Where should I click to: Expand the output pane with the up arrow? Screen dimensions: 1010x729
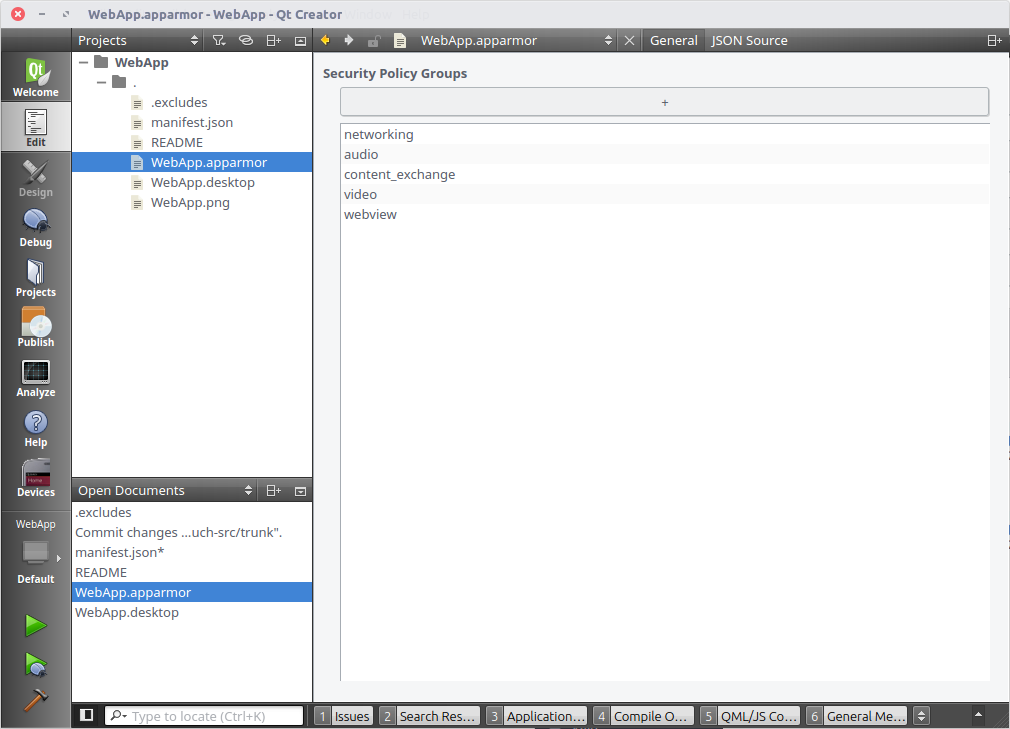978,714
